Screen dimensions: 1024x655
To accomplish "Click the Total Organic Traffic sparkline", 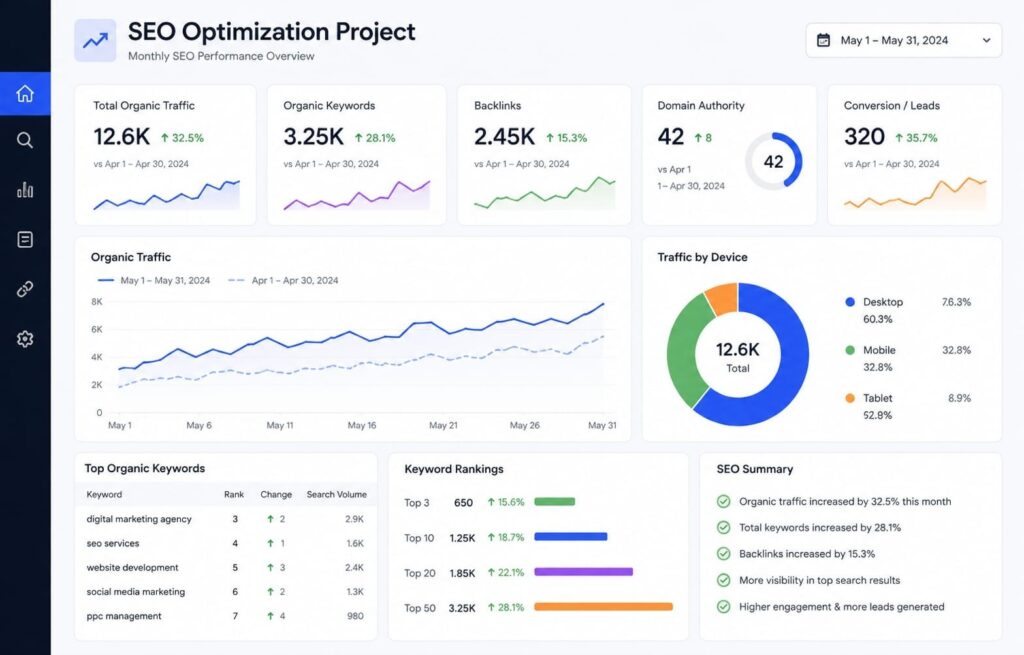I will click(167, 195).
